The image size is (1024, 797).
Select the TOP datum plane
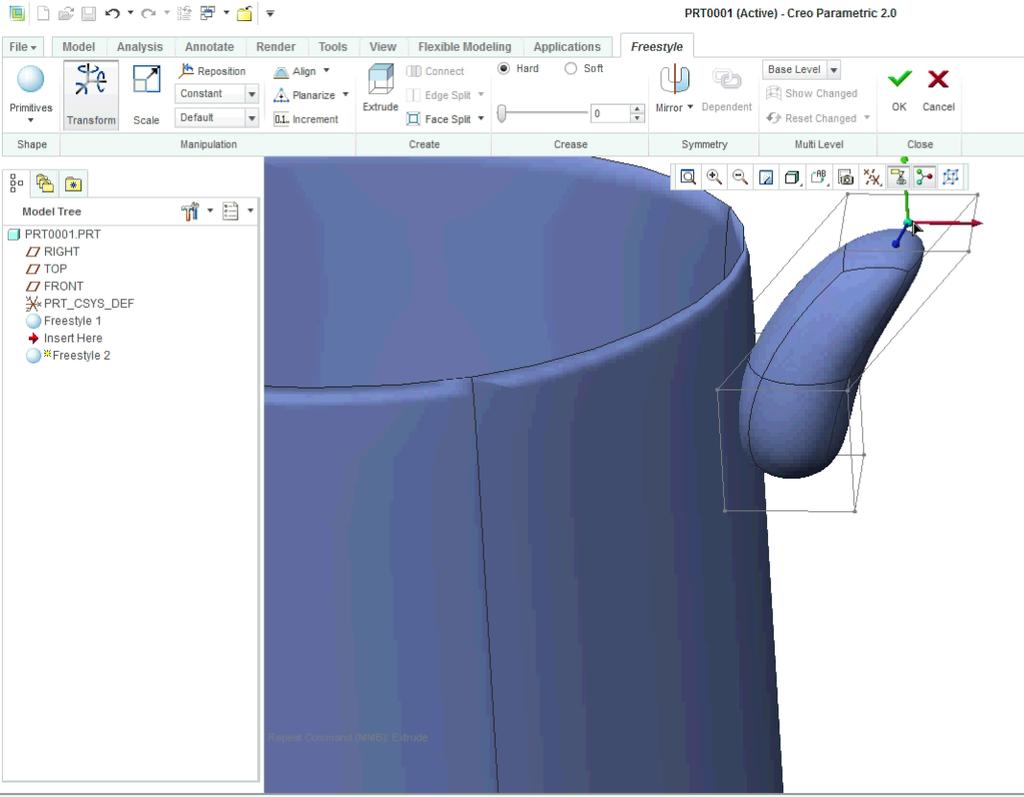tap(46, 268)
